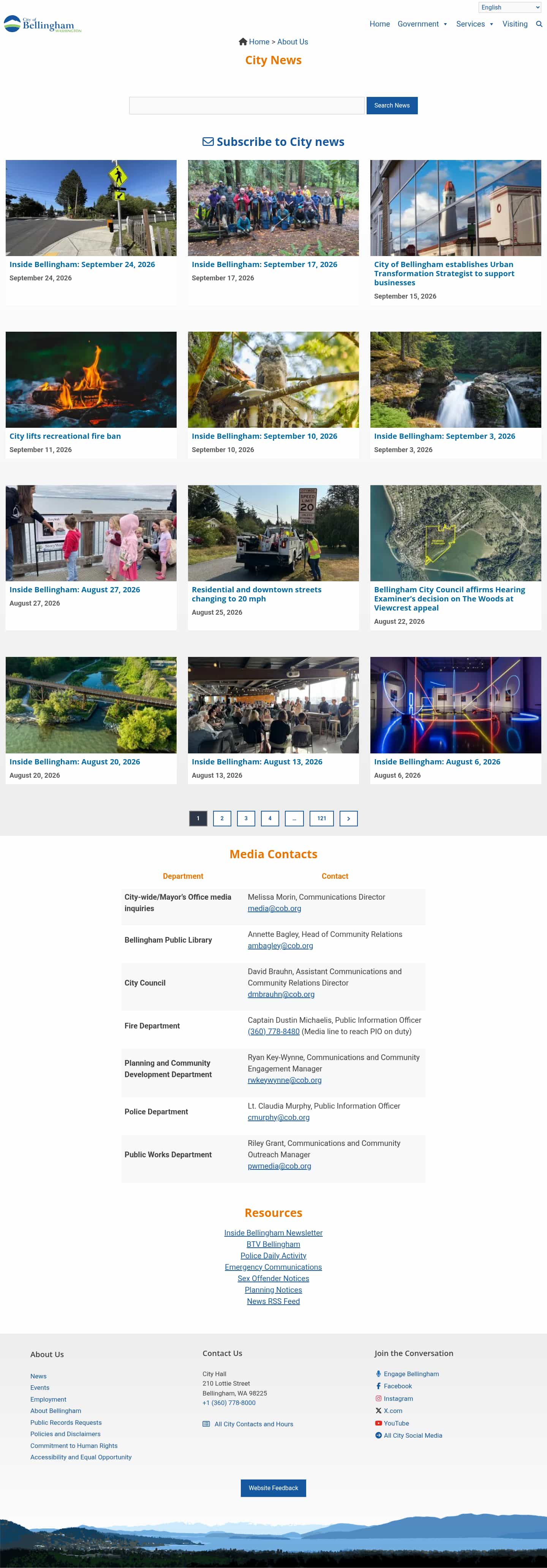The width and height of the screenshot is (547, 1568).
Task: Jump to last page 121
Action: tap(321, 819)
